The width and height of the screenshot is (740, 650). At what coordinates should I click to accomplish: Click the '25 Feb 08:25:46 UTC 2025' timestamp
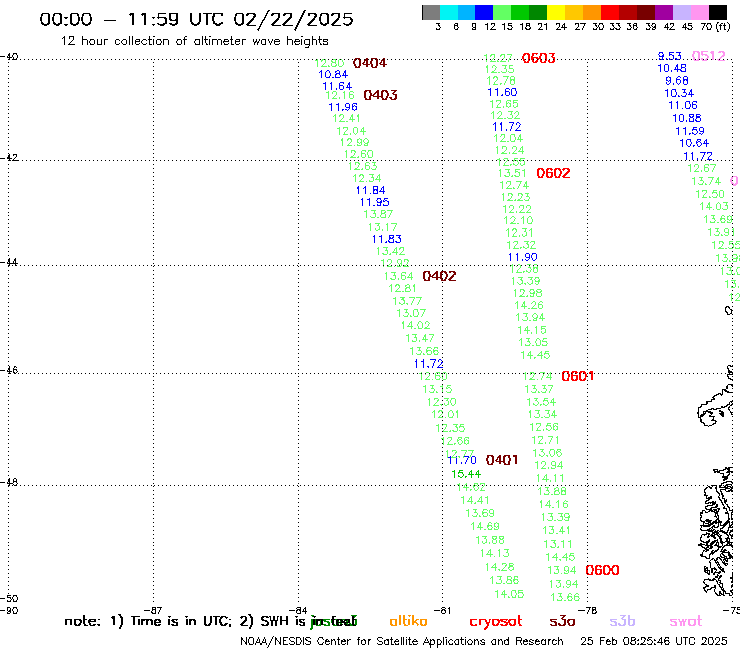[x=654, y=641]
